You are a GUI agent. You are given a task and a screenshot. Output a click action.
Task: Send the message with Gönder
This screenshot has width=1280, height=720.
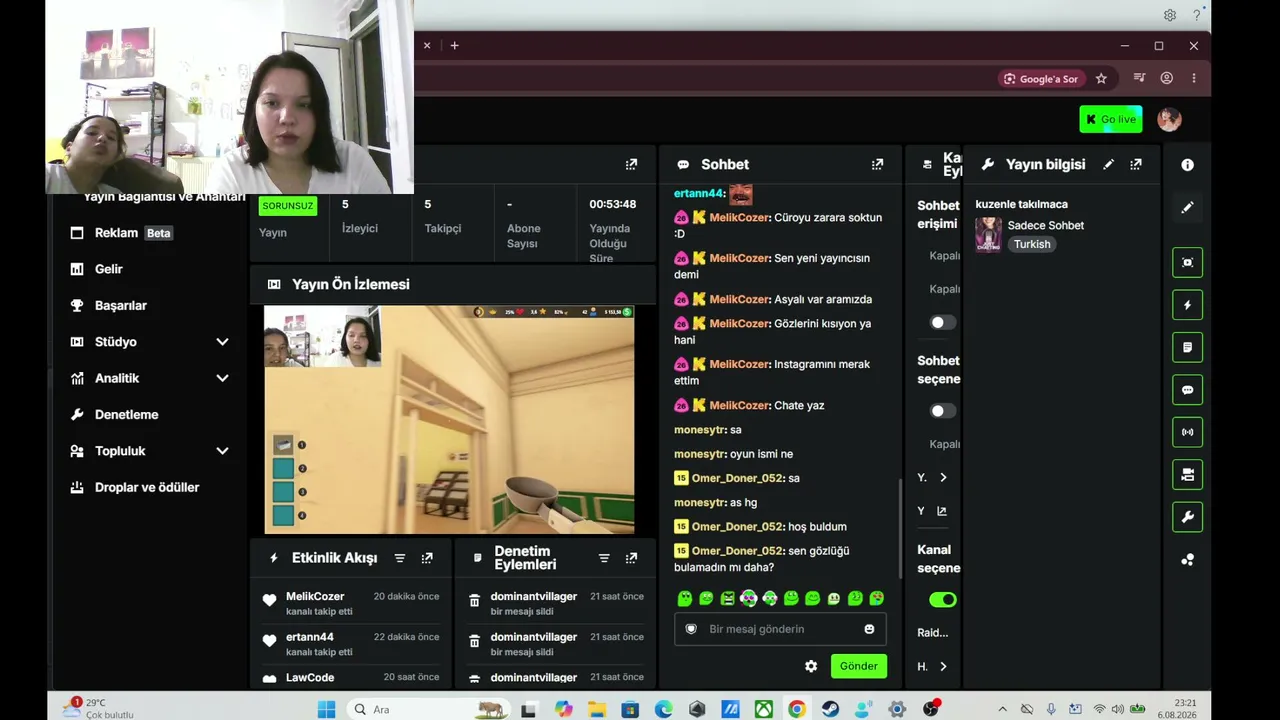click(x=858, y=666)
